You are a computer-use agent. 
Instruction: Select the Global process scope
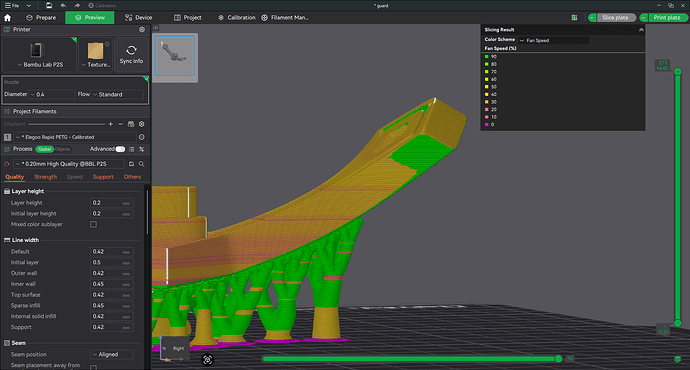point(44,149)
